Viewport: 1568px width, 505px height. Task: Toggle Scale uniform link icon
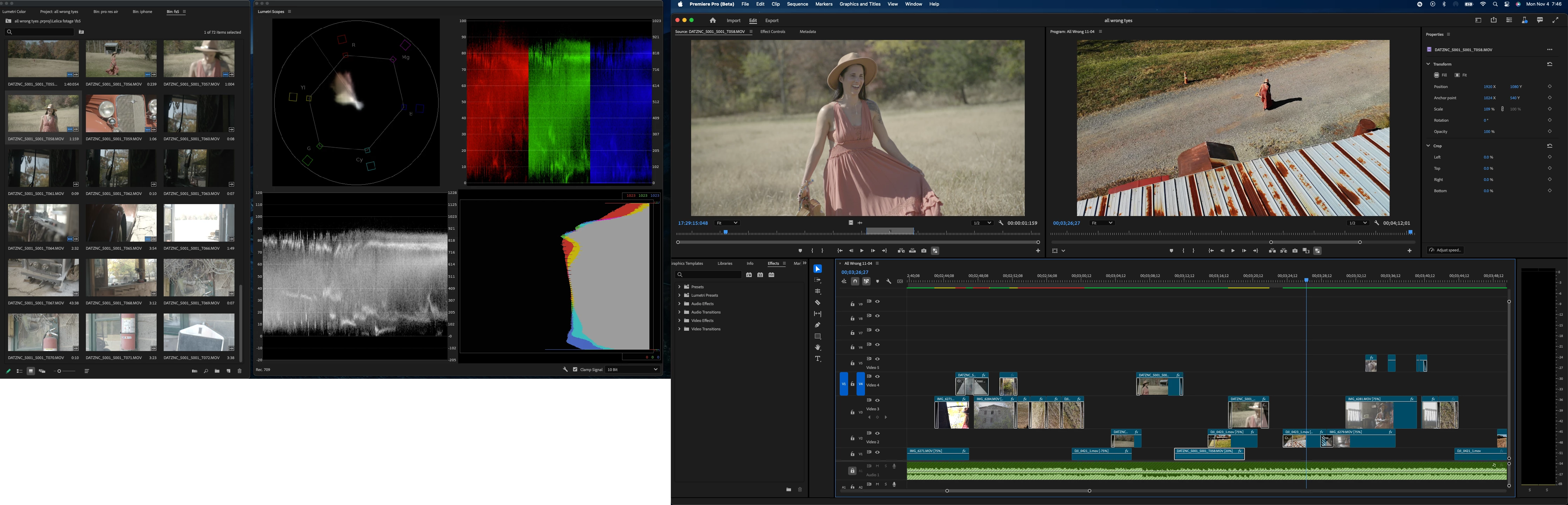tap(1502, 109)
